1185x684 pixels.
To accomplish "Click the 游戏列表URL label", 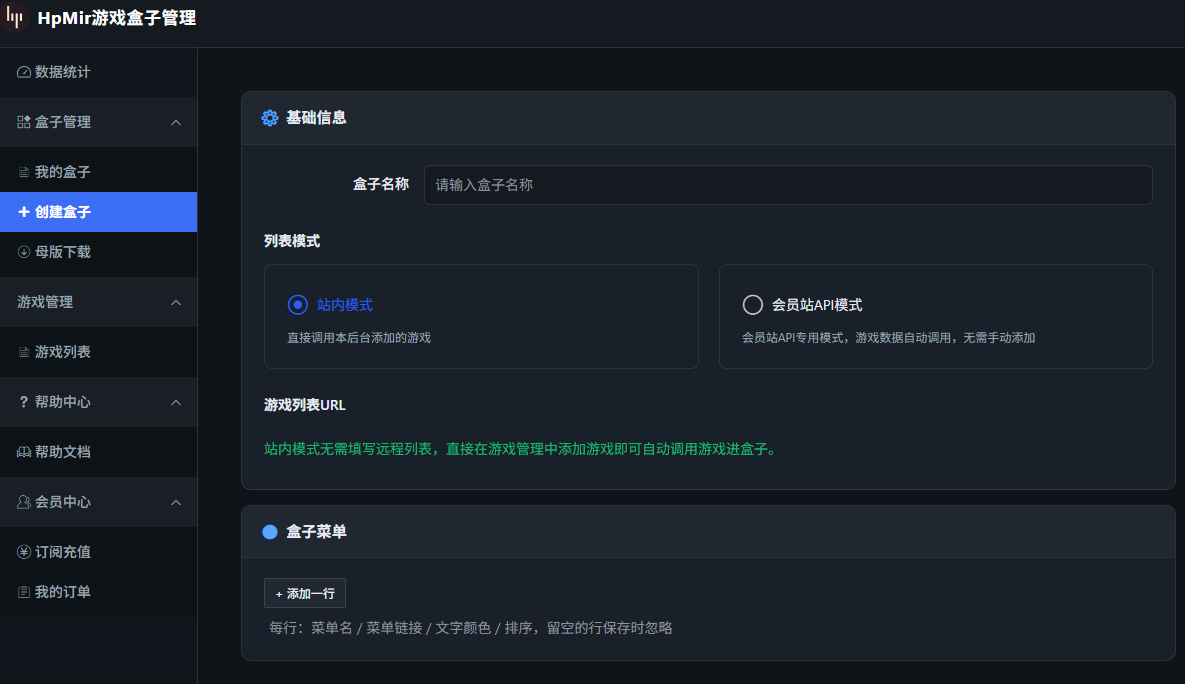I will click(305, 405).
